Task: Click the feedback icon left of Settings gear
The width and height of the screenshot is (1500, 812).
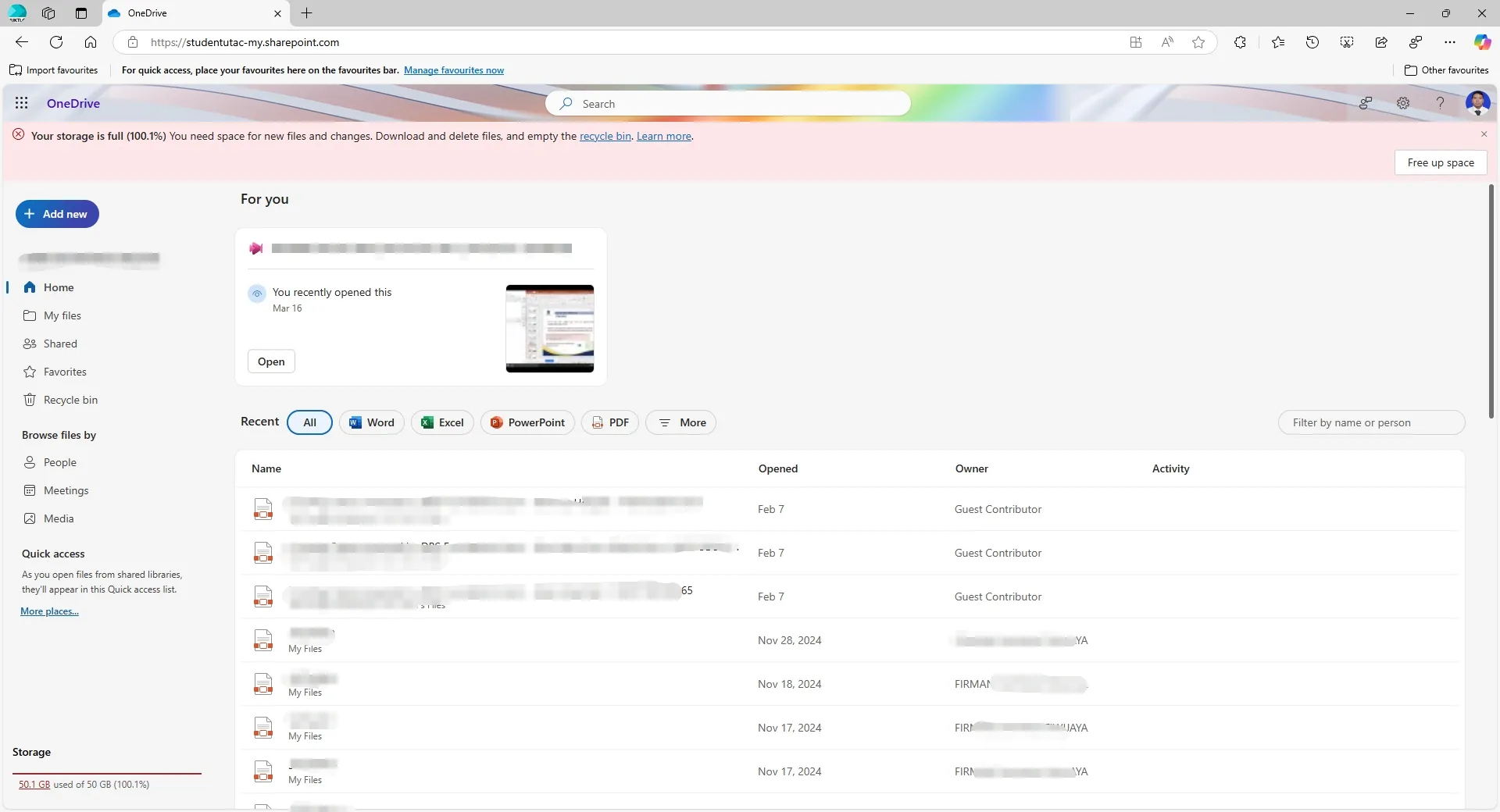Action: (1366, 103)
